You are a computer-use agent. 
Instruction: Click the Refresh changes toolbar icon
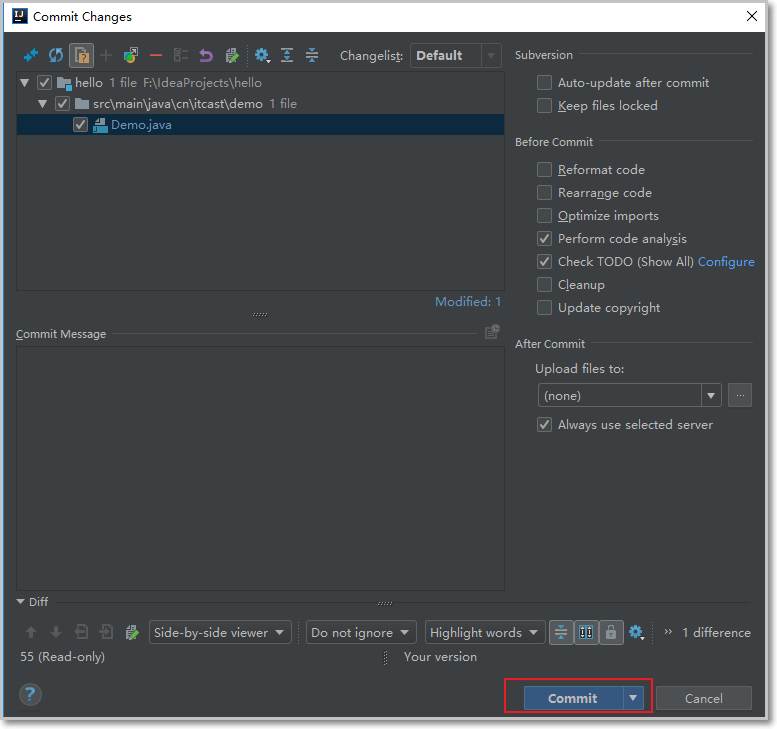[56, 55]
